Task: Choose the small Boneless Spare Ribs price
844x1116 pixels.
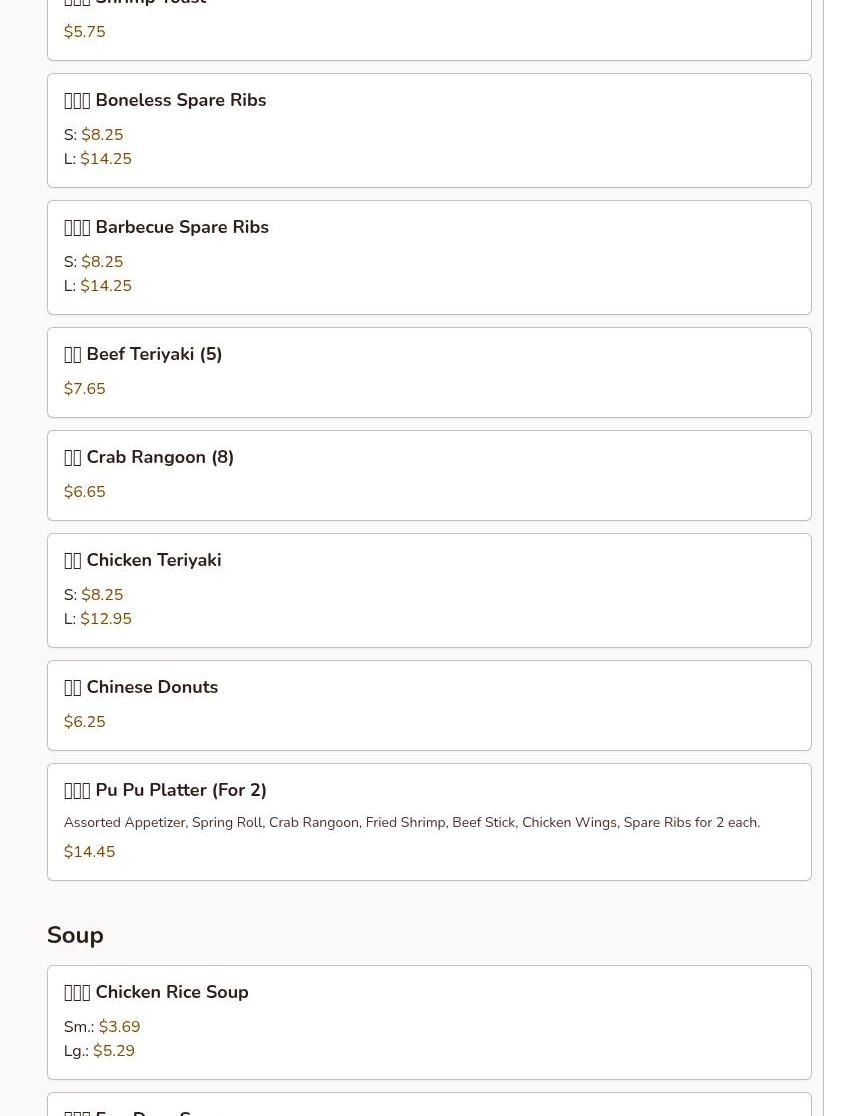Action: tap(102, 135)
